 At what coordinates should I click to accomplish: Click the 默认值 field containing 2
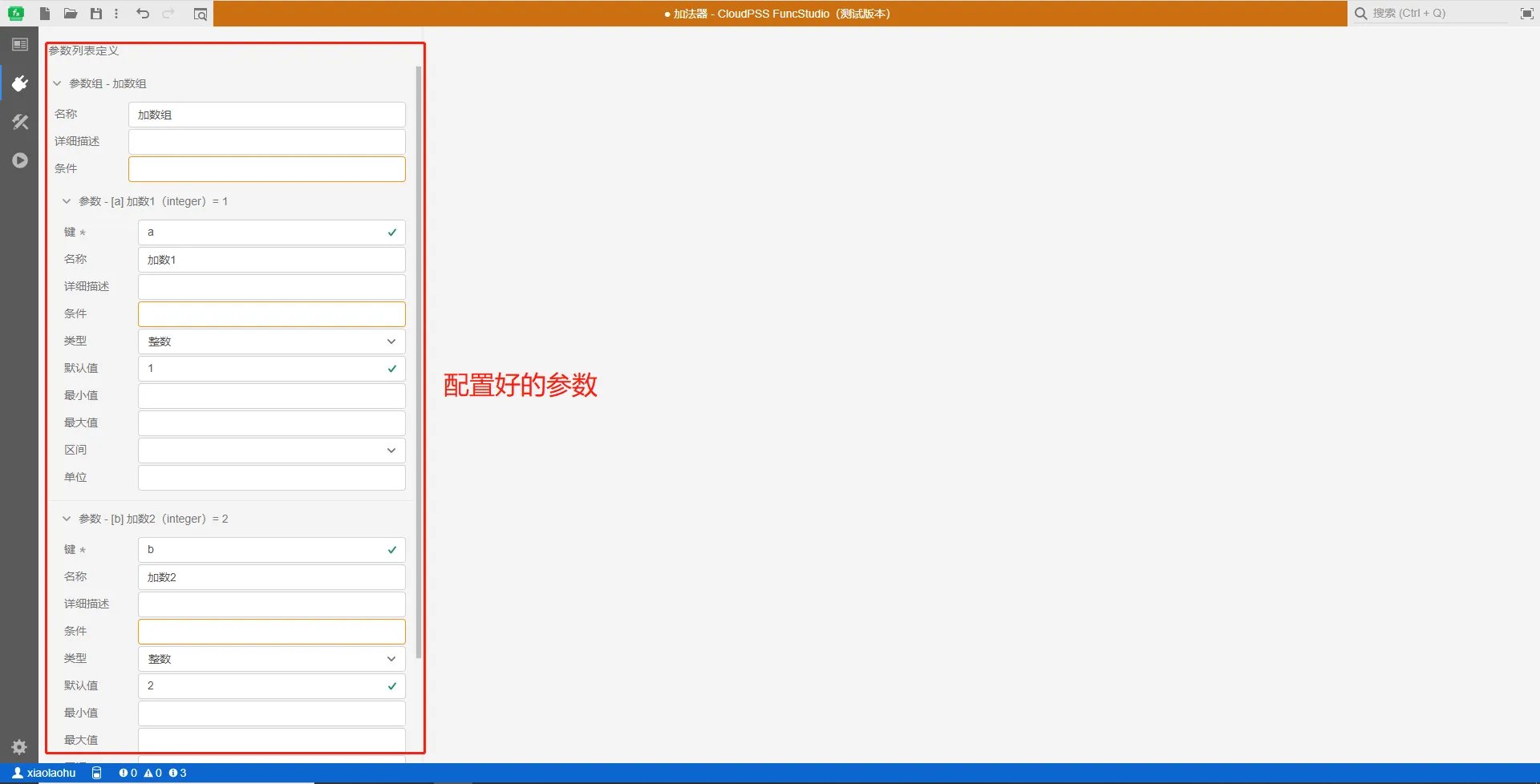(x=272, y=686)
